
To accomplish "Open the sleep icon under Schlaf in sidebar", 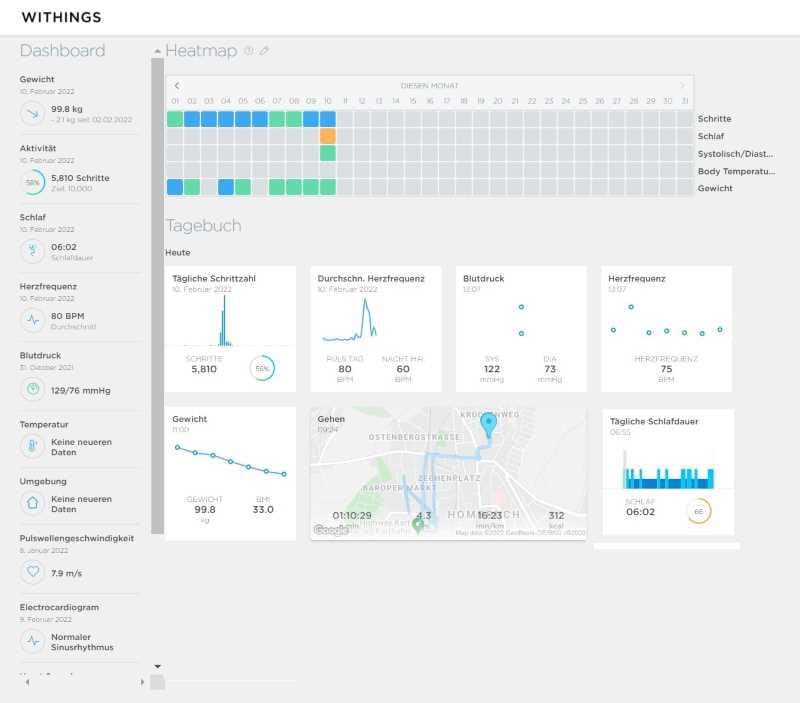I will tap(33, 251).
